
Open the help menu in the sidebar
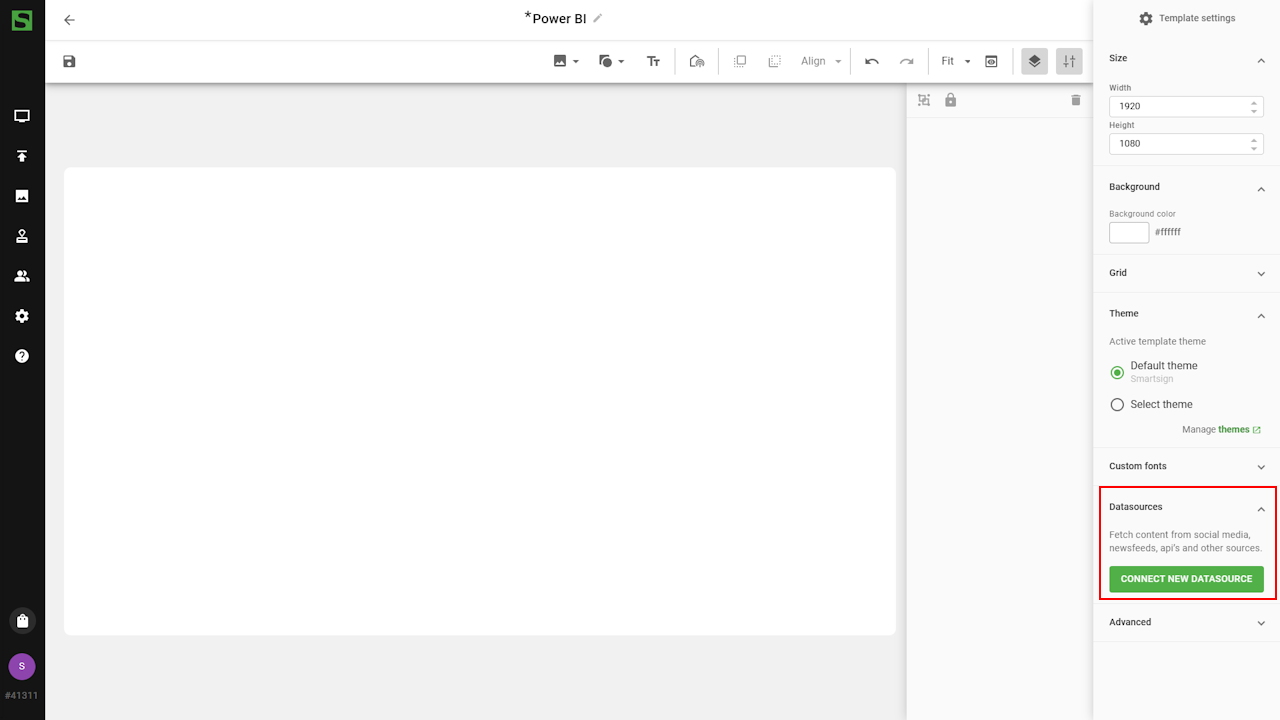[x=22, y=356]
